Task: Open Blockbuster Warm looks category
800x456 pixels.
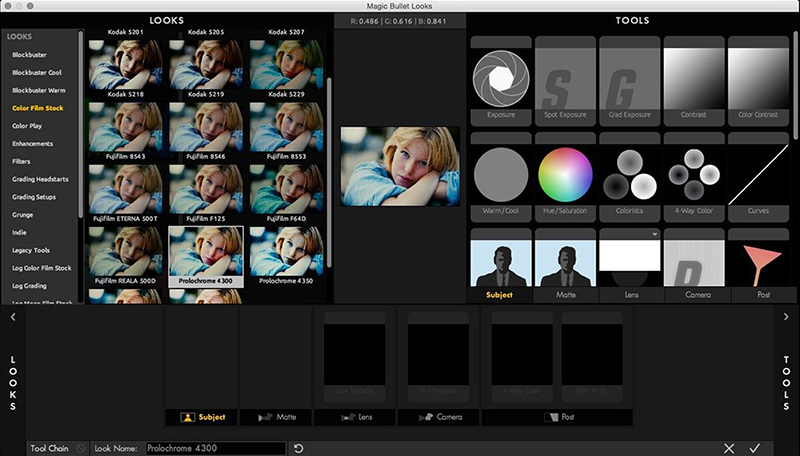Action: (x=39, y=90)
